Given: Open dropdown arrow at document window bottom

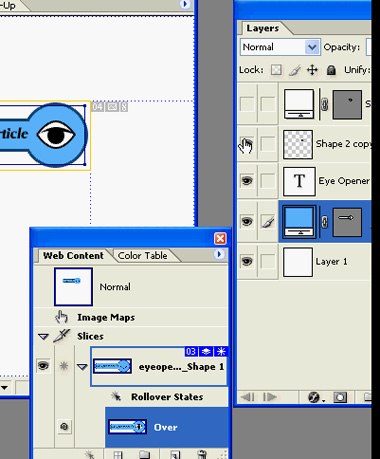Looking at the screenshot, I should coord(5,388).
